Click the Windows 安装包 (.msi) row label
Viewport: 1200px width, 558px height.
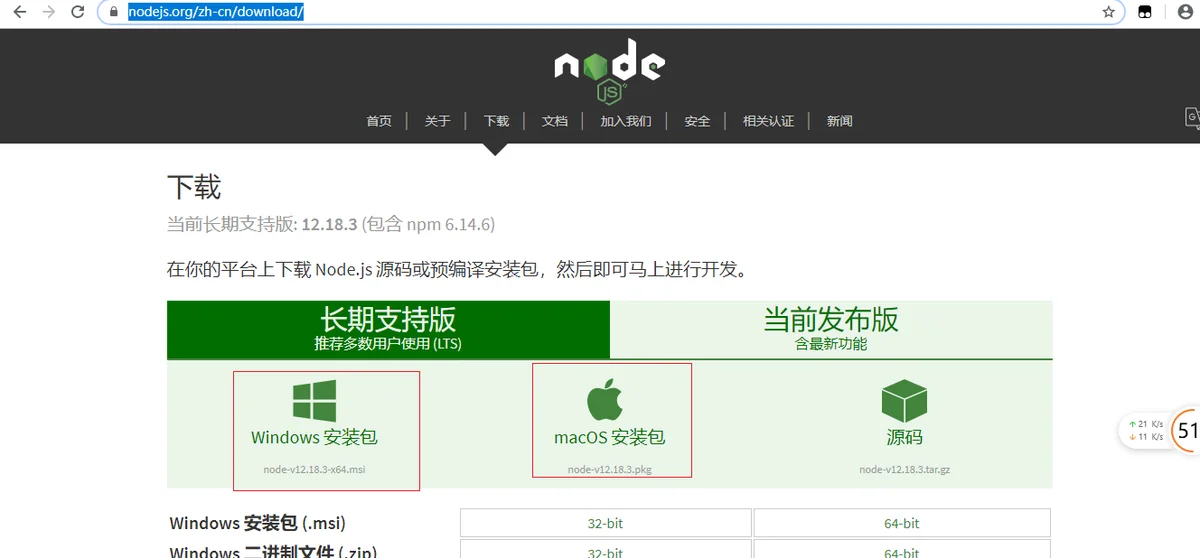pos(257,523)
